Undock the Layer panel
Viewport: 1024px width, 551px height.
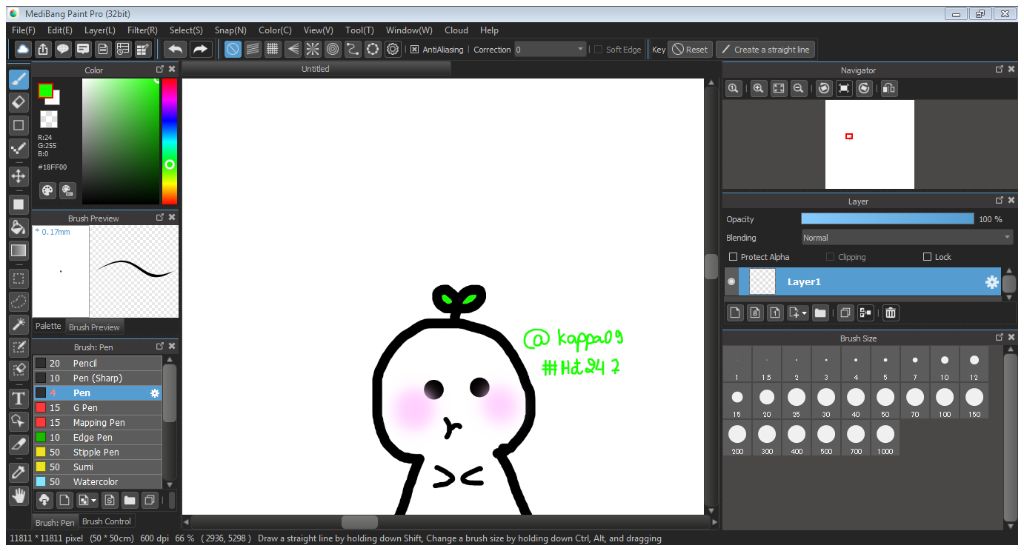tap(999, 200)
